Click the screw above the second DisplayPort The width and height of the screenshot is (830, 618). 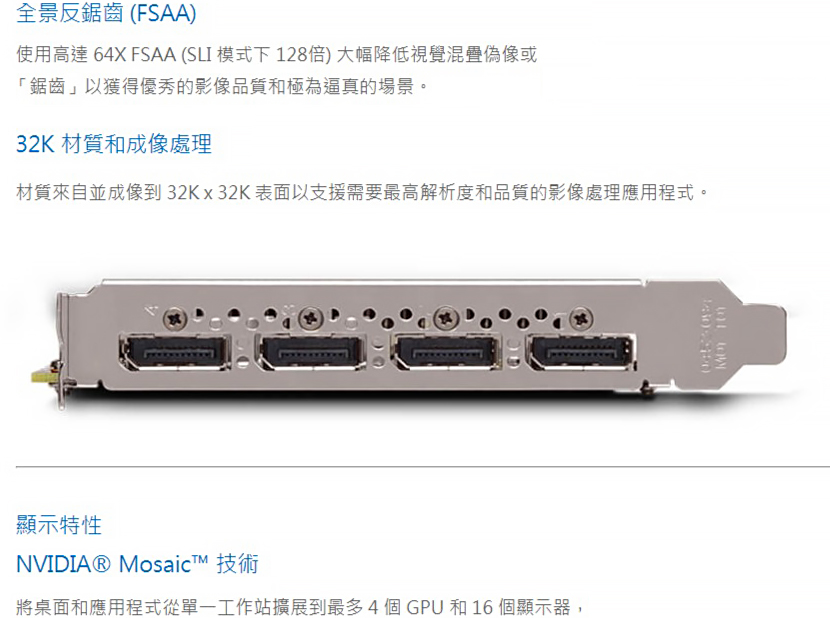coord(311,318)
